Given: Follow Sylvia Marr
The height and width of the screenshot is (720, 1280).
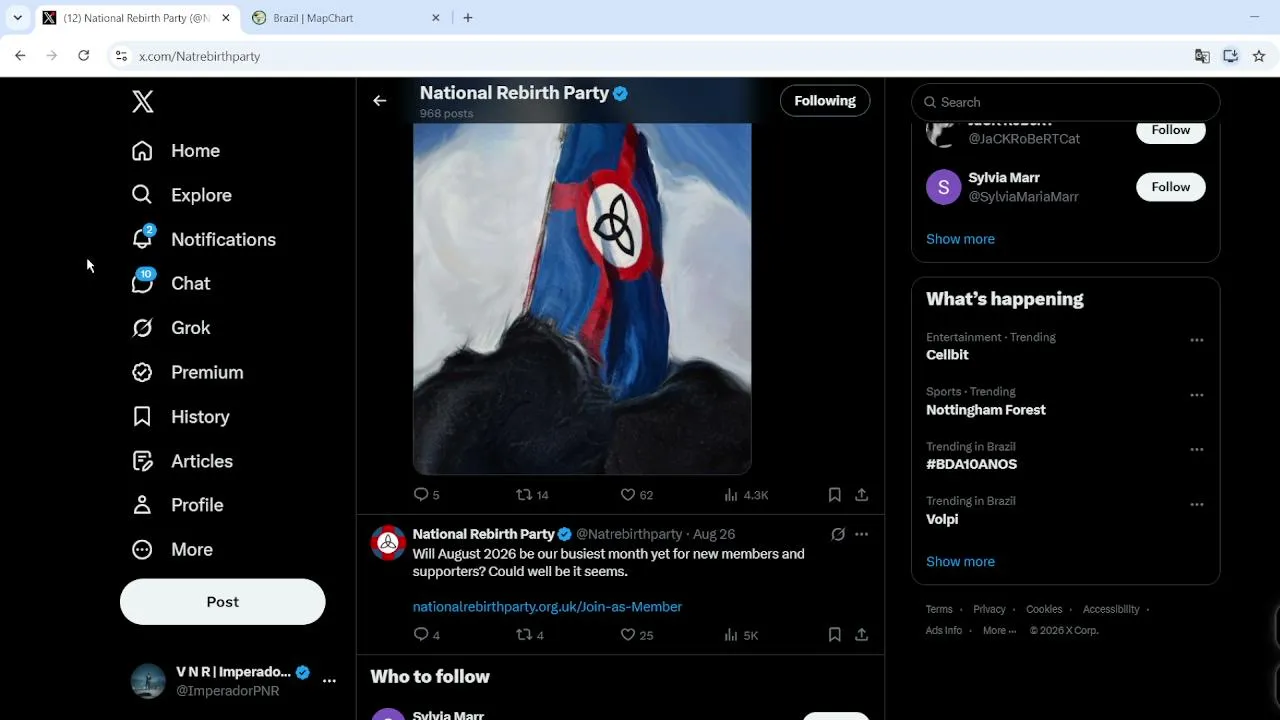Looking at the screenshot, I should tap(1171, 187).
